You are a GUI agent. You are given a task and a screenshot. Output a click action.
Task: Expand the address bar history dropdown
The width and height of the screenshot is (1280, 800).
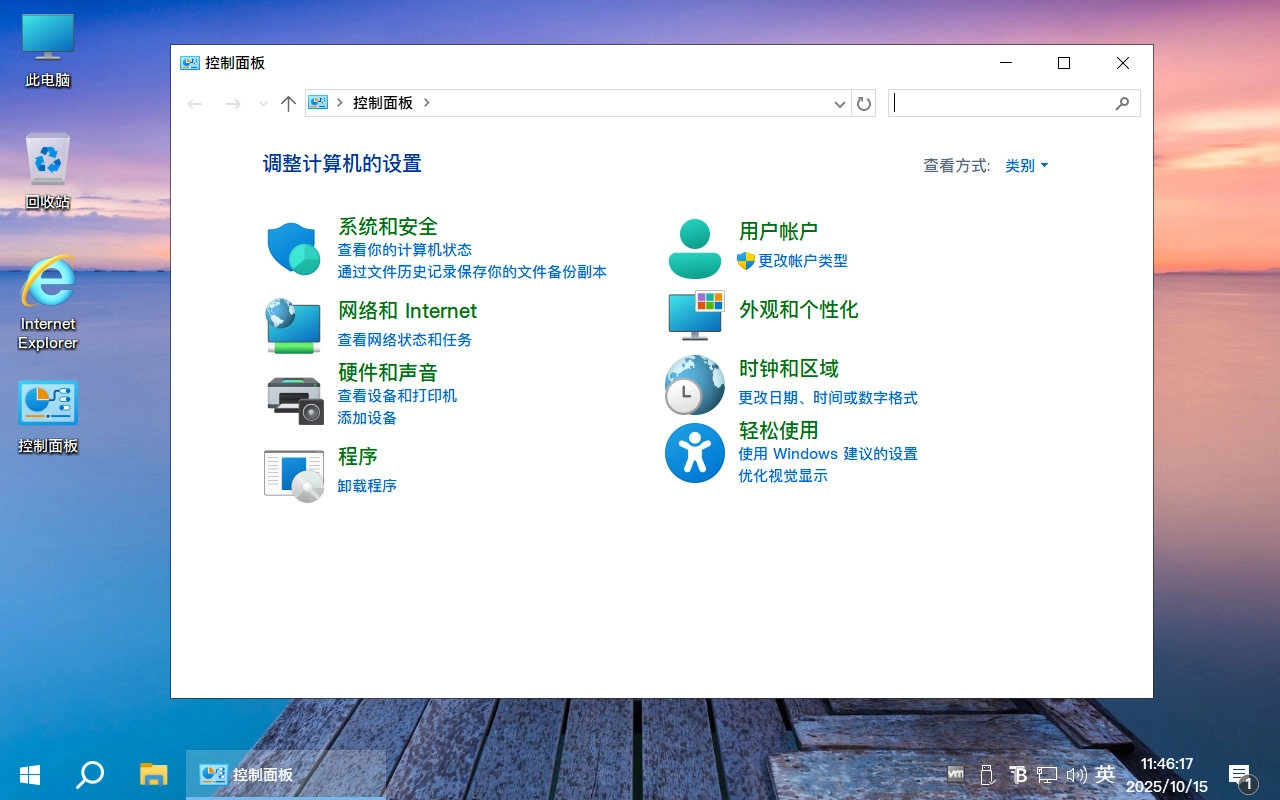point(839,103)
